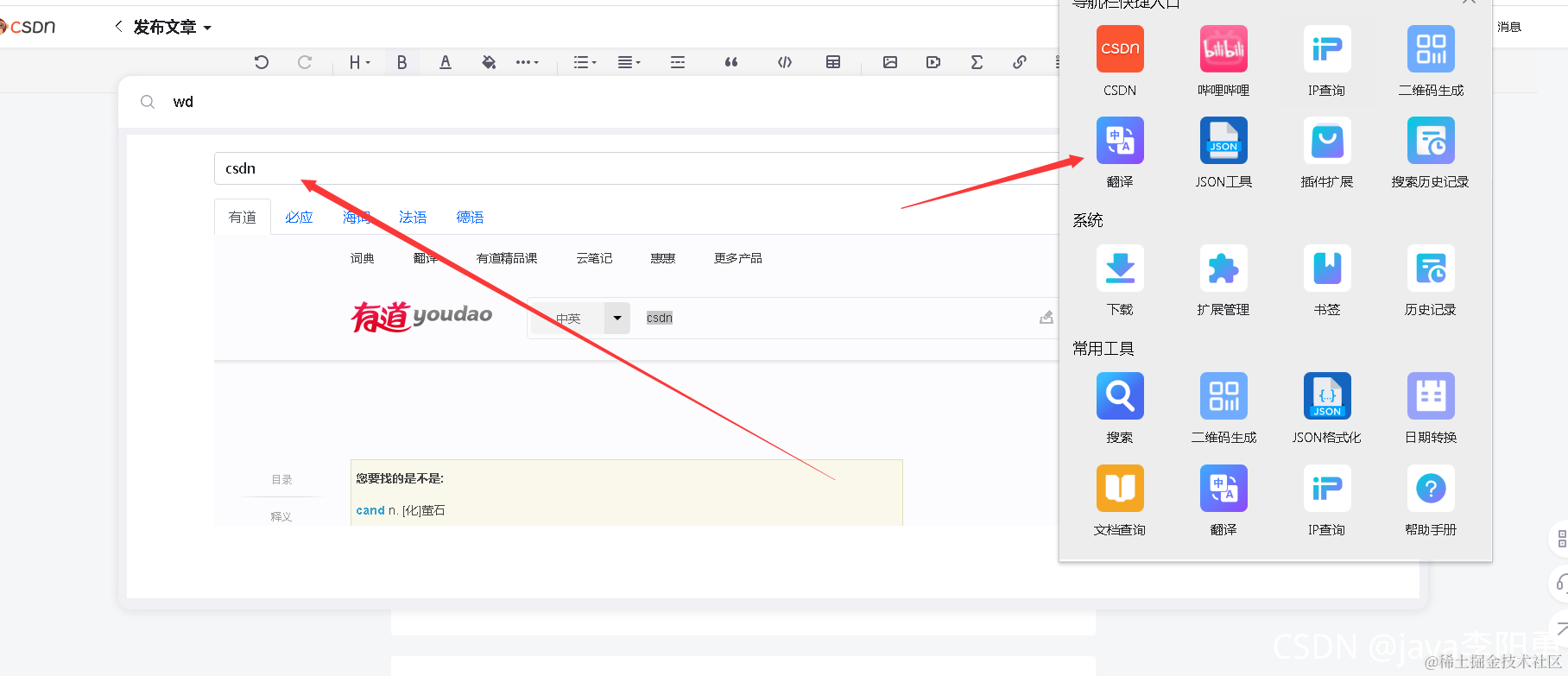1568x676 pixels.
Task: Click the horizontal rule toolbar icon
Action: click(x=678, y=62)
